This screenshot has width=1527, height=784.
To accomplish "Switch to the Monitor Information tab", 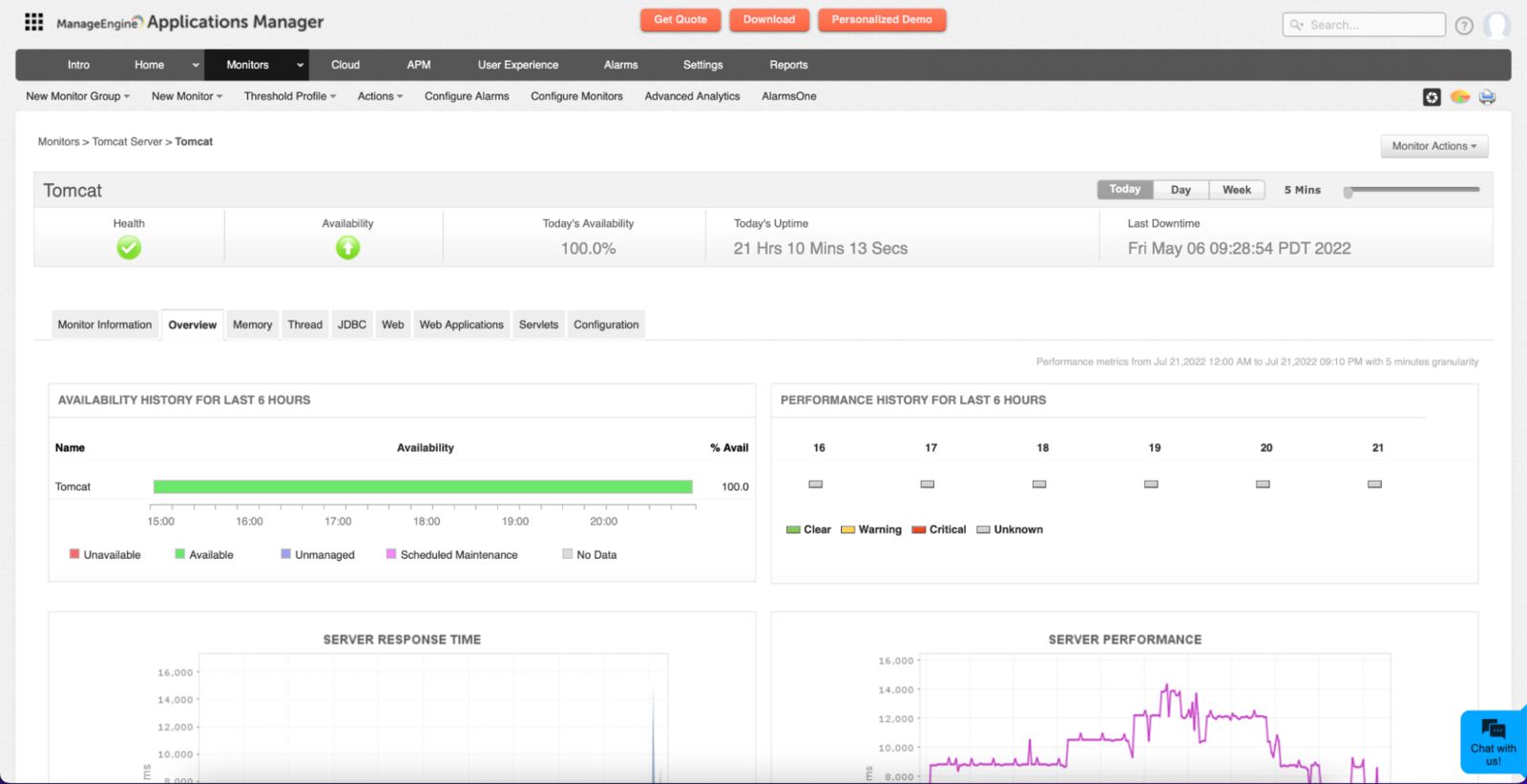I will (x=104, y=324).
